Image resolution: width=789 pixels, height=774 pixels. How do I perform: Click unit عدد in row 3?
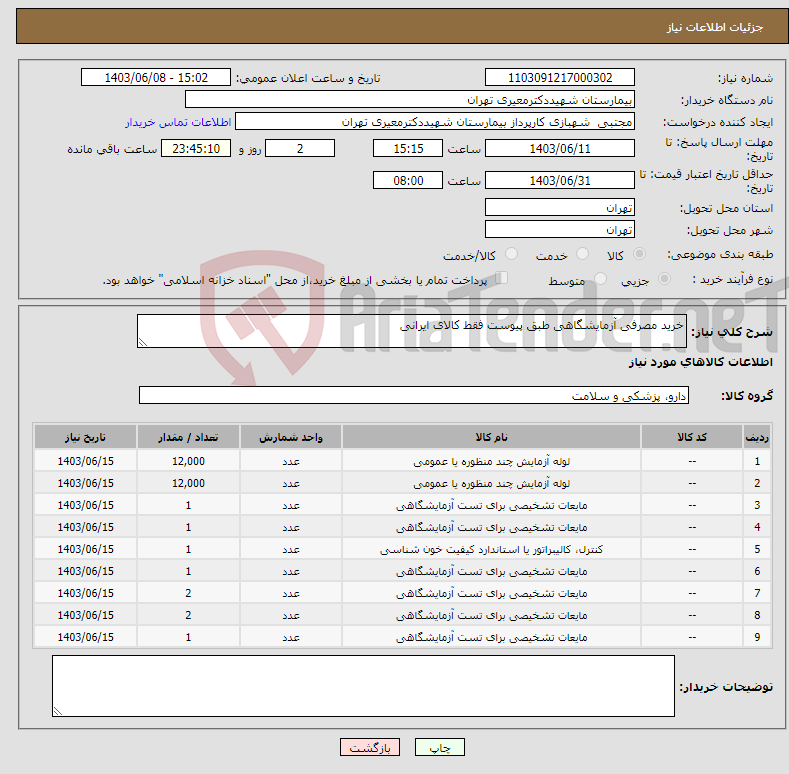291,505
